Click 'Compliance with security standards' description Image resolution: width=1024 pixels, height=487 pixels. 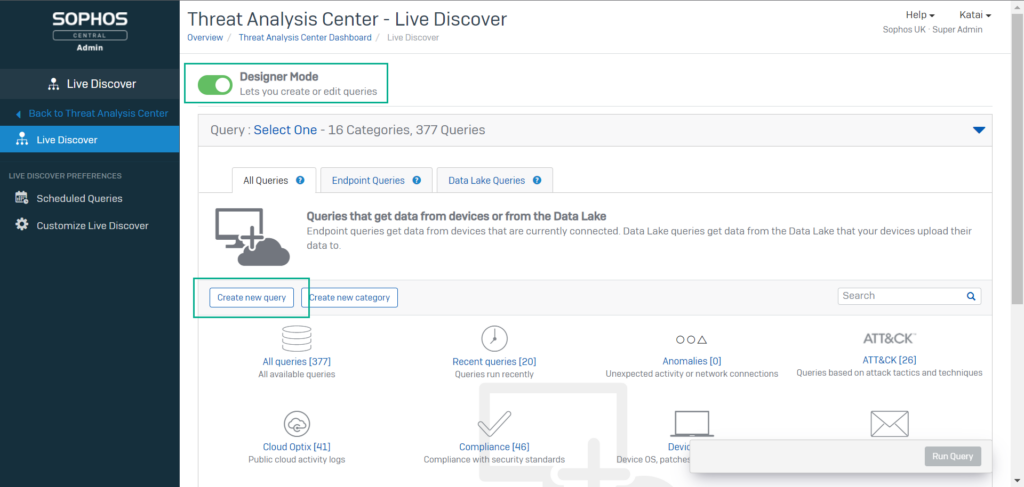pos(494,460)
